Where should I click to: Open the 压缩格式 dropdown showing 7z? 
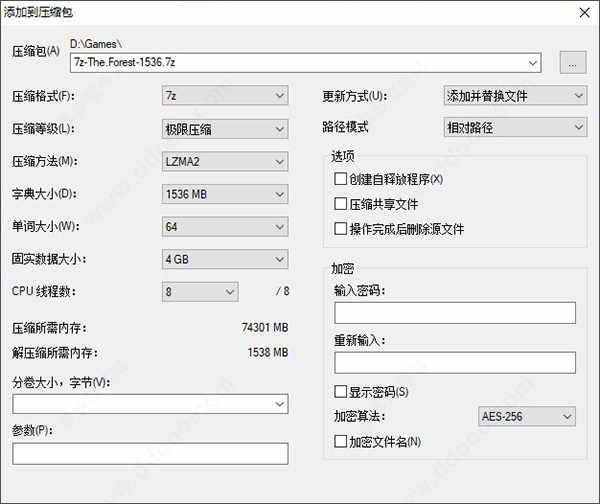tap(225, 95)
